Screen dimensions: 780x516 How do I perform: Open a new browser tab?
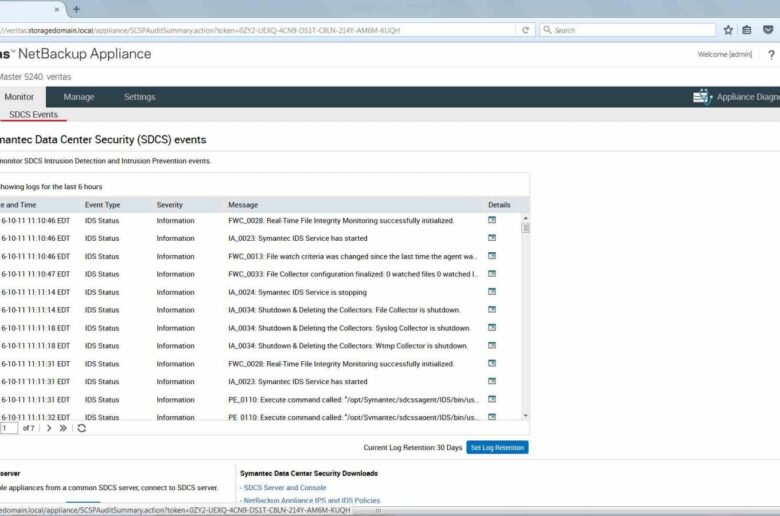(x=76, y=9)
